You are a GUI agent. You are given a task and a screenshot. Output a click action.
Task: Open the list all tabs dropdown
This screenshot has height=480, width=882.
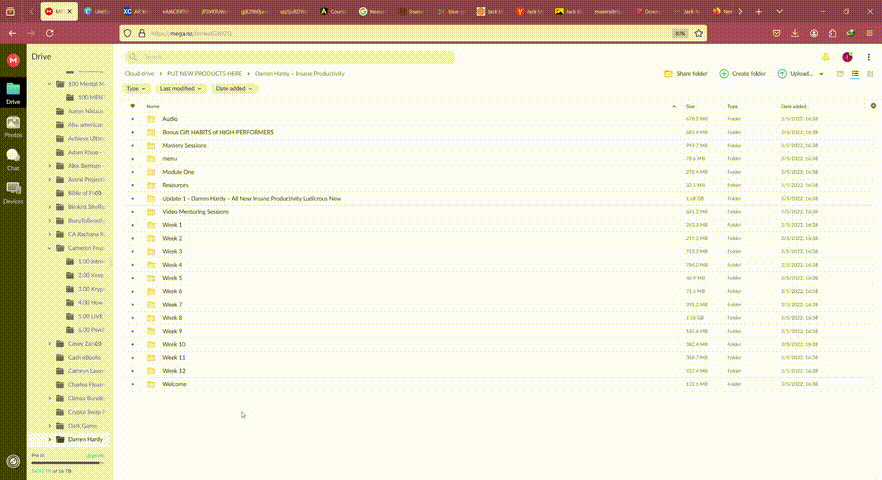pyautogui.click(x=779, y=11)
